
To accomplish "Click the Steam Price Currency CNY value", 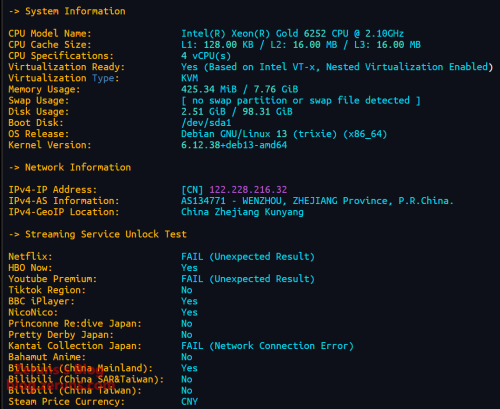I will point(189,402).
